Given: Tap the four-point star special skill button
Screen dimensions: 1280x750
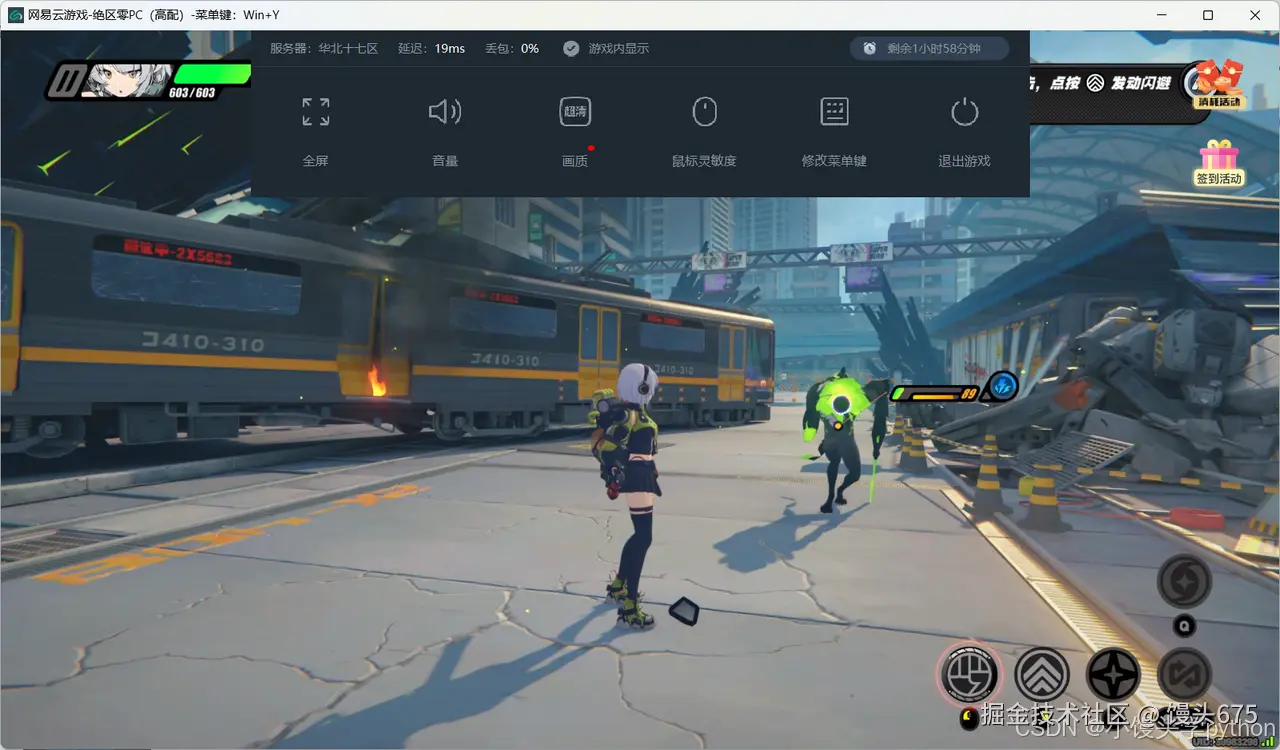Looking at the screenshot, I should click(x=1113, y=674).
